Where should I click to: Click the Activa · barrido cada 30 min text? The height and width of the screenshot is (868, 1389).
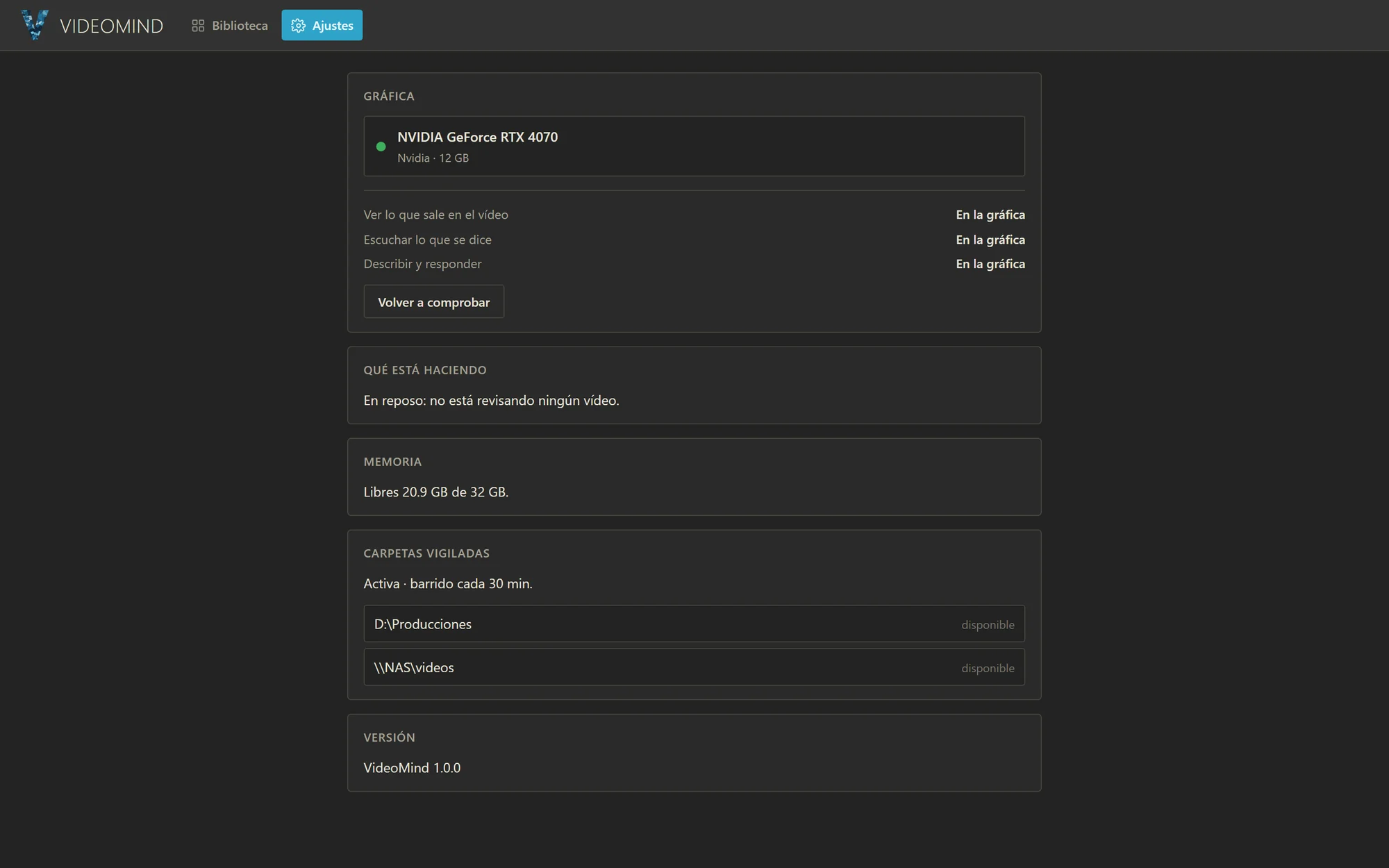[448, 584]
